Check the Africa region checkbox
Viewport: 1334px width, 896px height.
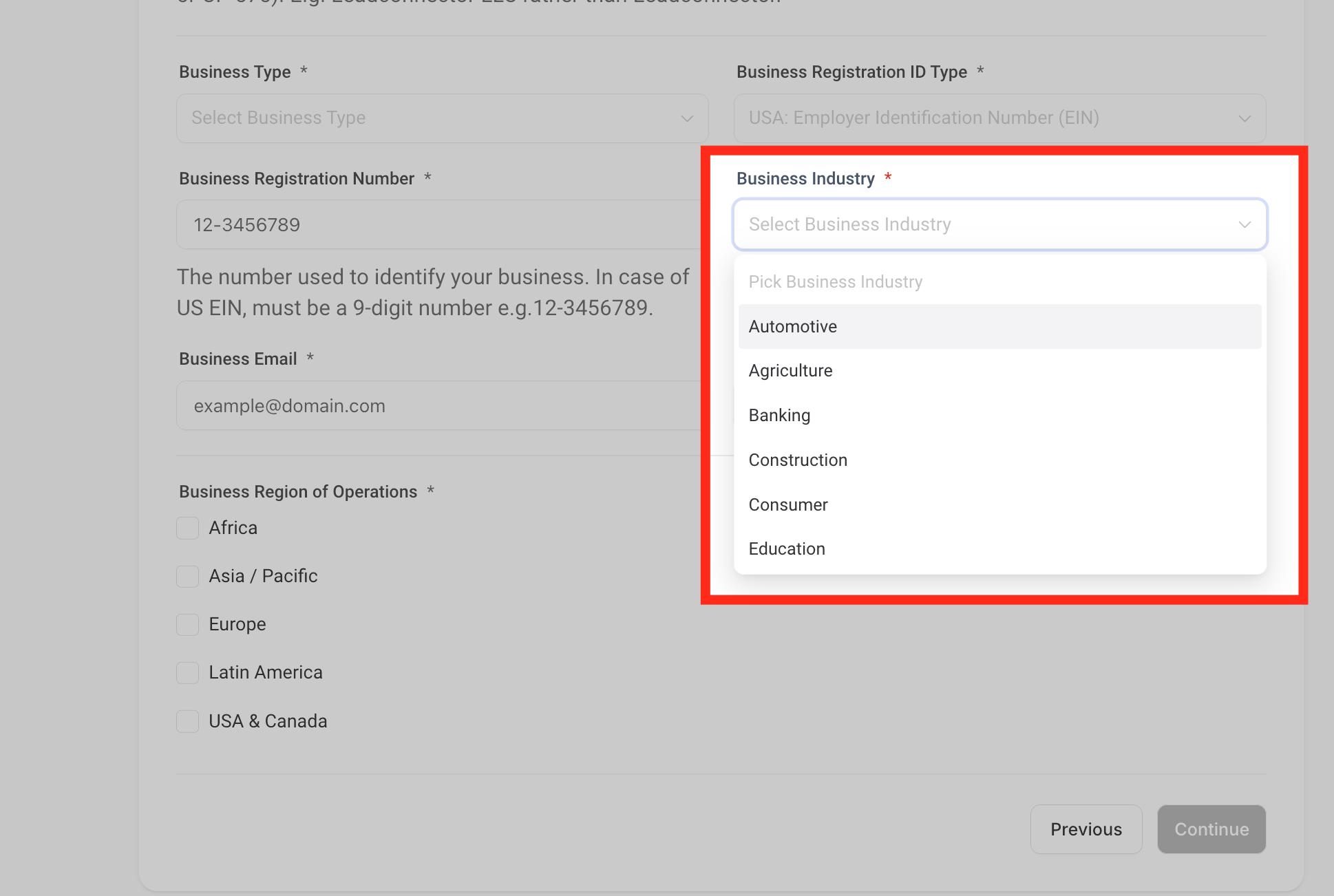pos(188,528)
